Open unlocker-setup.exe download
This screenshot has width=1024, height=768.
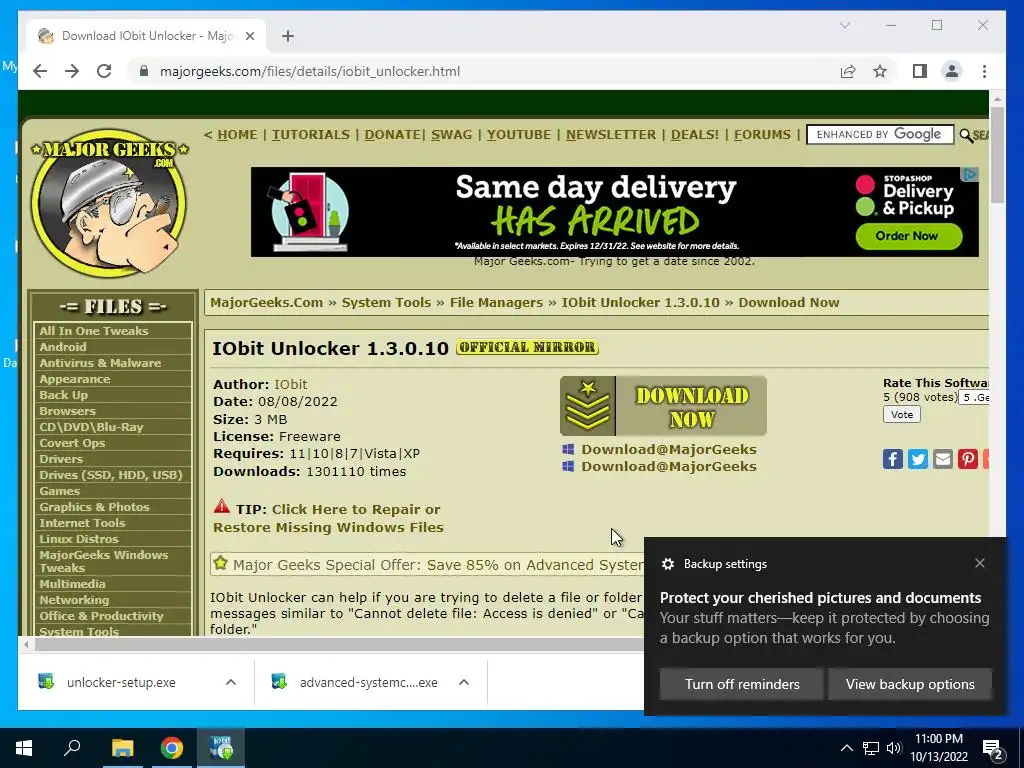click(x=121, y=682)
